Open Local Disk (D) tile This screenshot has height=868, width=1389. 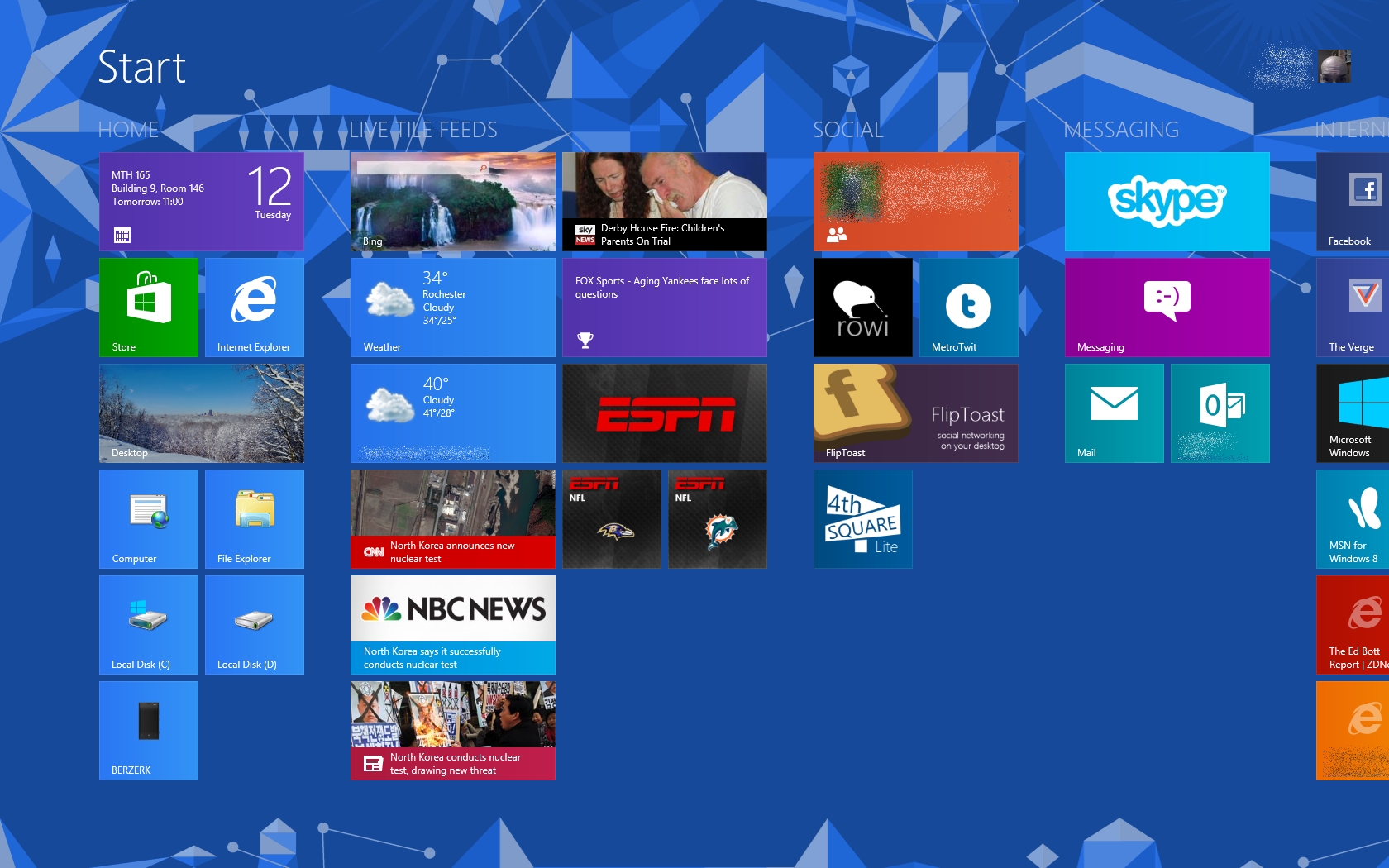[255, 625]
